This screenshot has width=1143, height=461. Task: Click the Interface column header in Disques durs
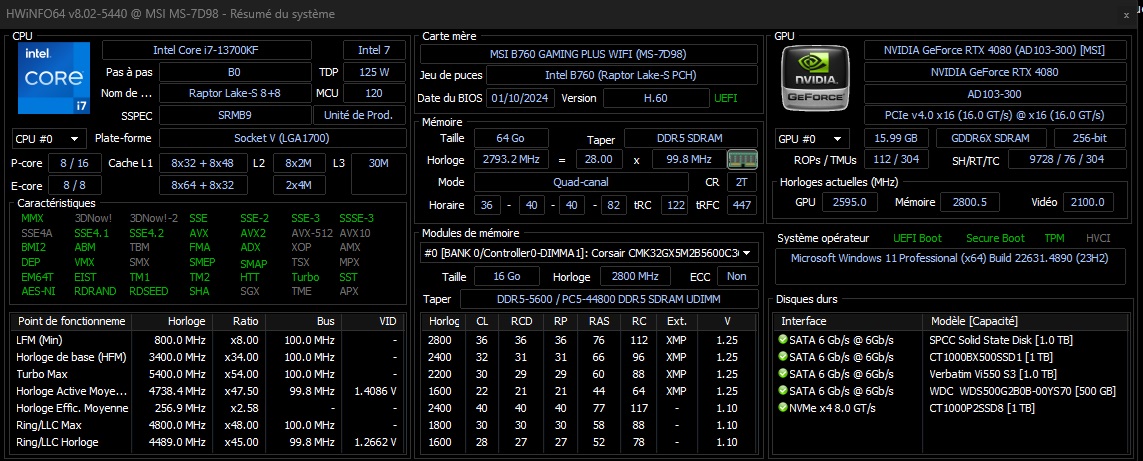coord(850,321)
